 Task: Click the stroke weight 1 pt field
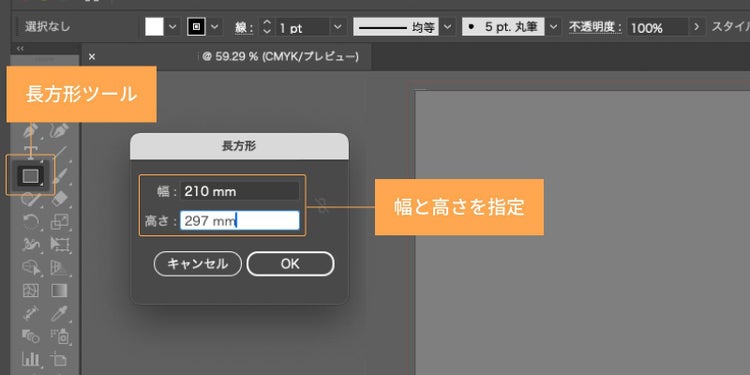[302, 27]
